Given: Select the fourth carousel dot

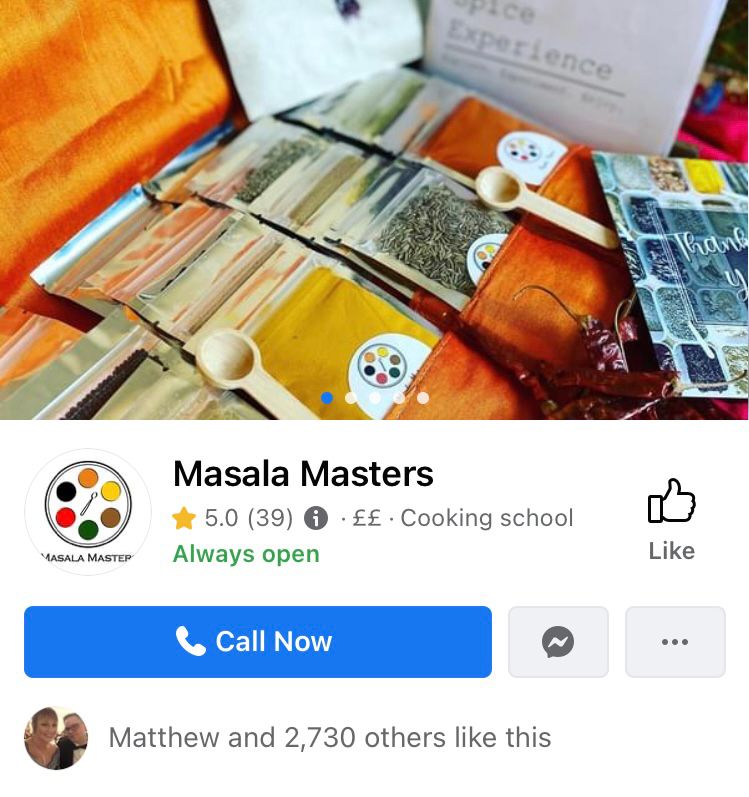Looking at the screenshot, I should 399,398.
